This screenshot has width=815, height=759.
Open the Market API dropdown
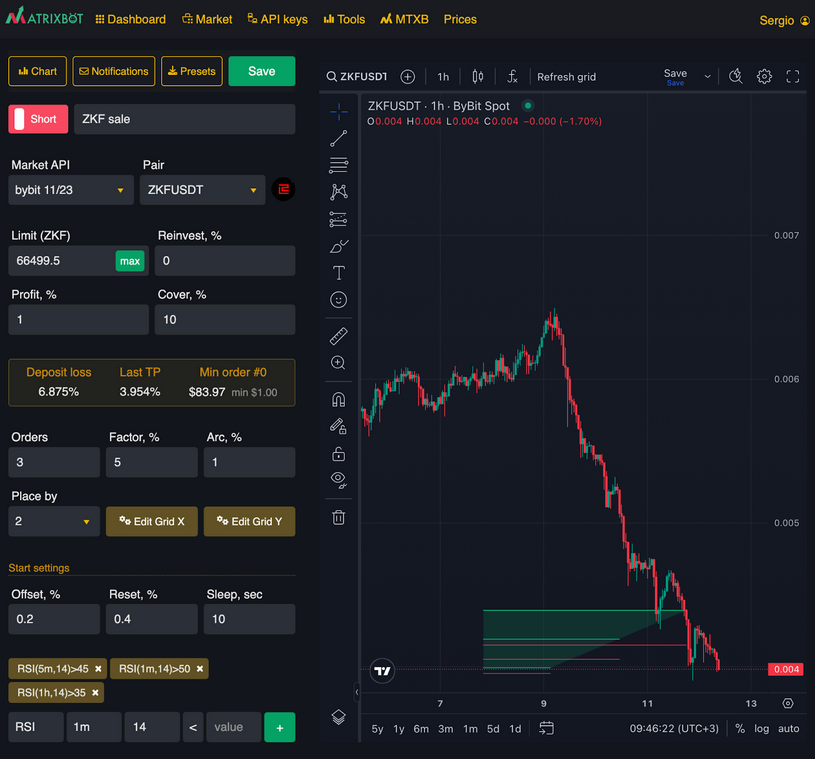pos(71,189)
